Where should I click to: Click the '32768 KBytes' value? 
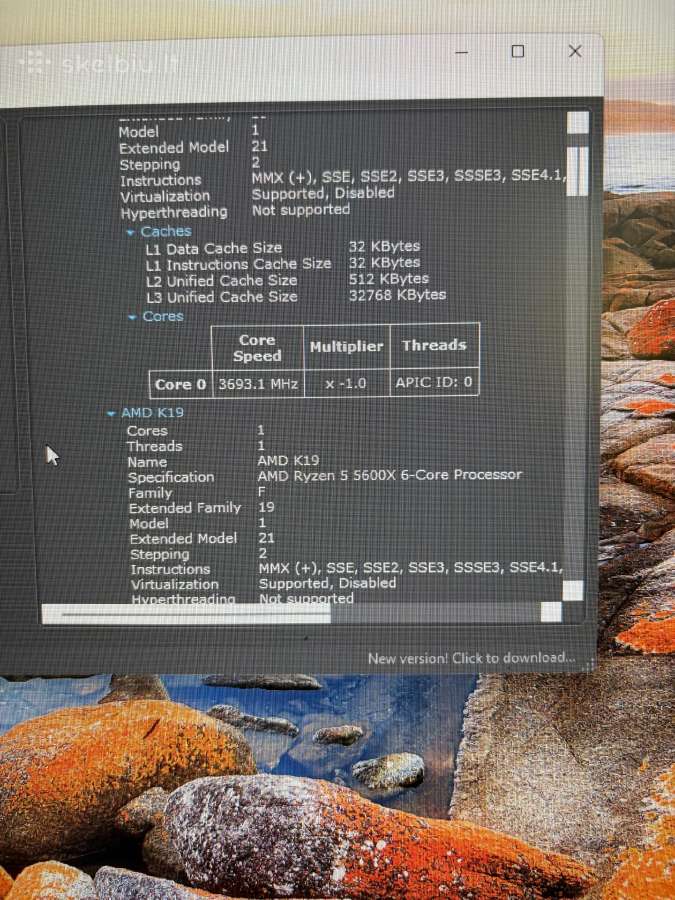pos(397,295)
